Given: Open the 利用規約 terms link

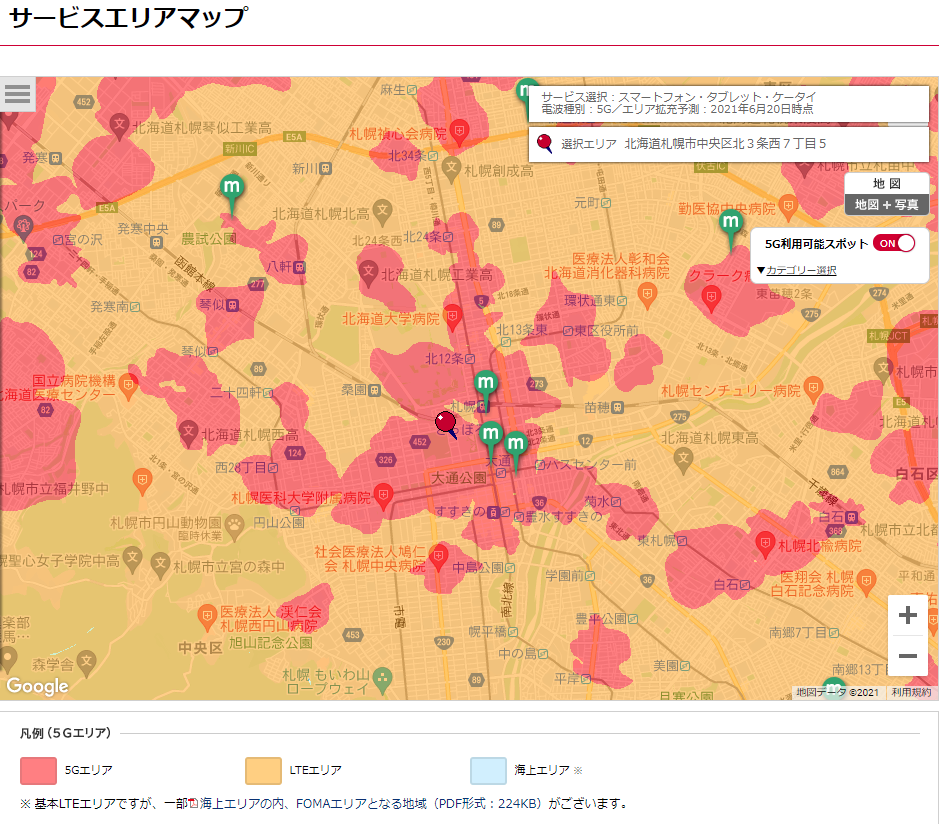Looking at the screenshot, I should pos(911,693).
